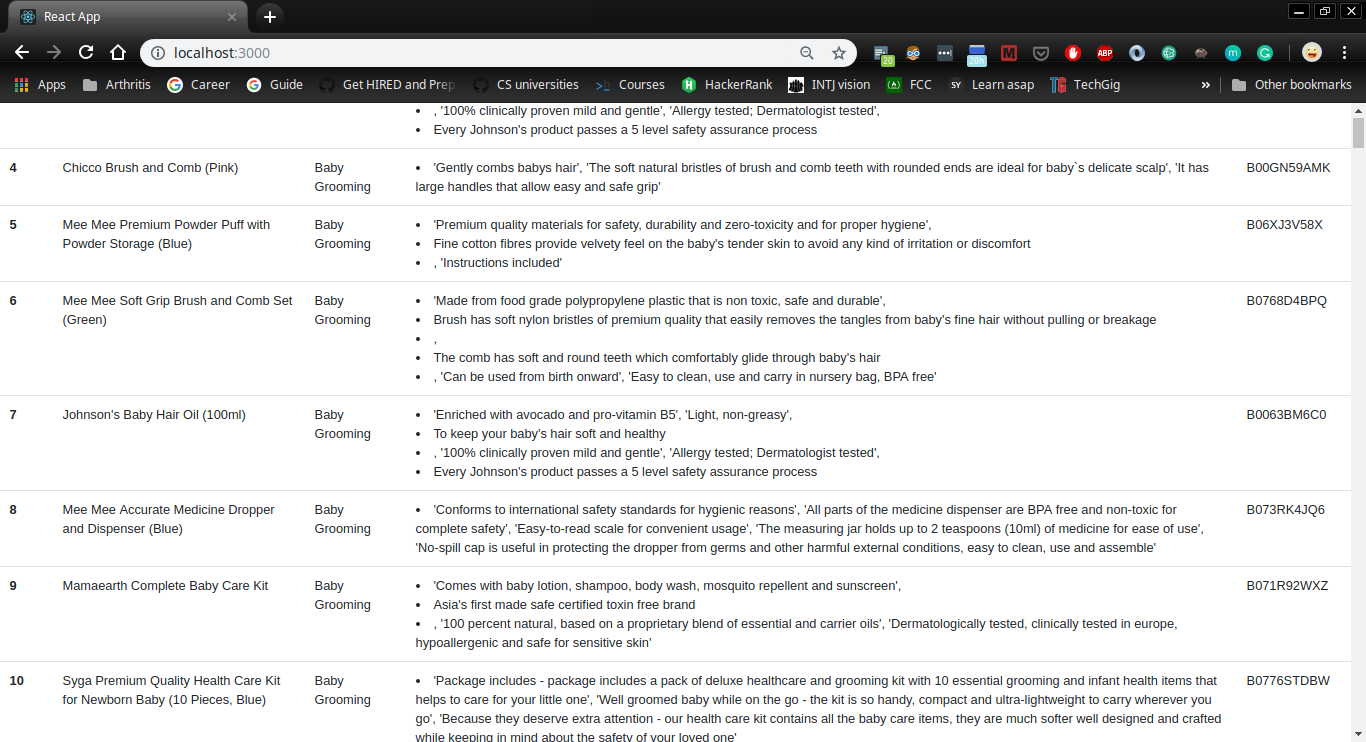Select ASIN text B071R92WXZ
Image resolution: width=1366 pixels, height=742 pixels.
click(1287, 586)
